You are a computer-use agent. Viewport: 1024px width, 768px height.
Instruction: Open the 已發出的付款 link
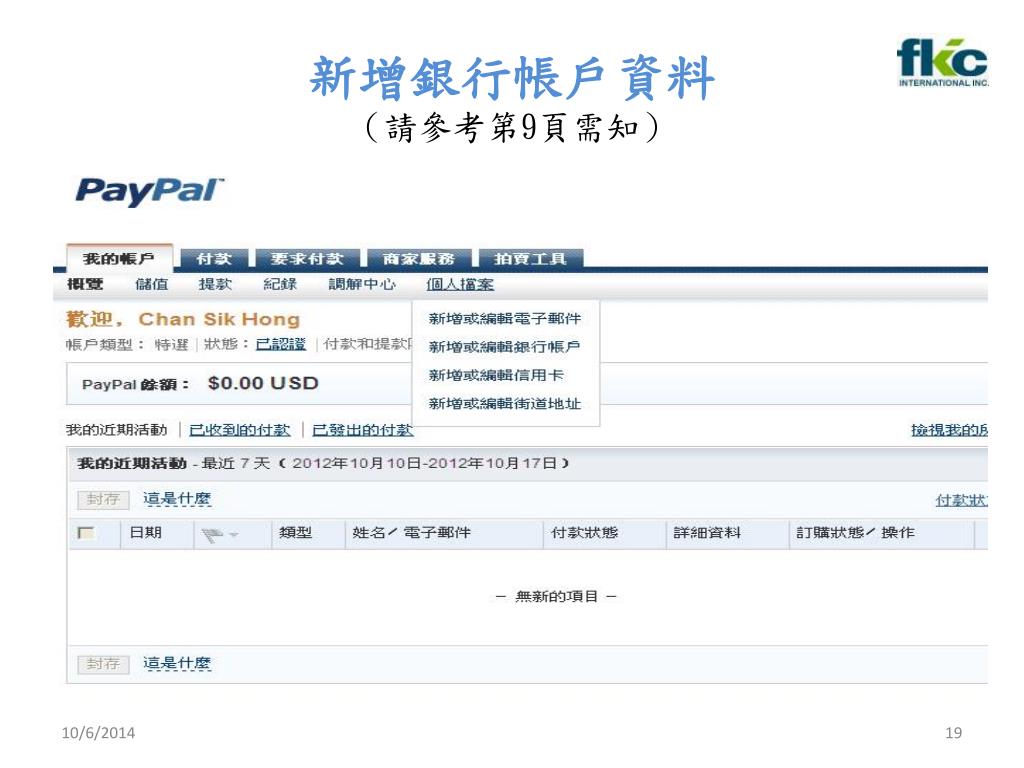(363, 430)
